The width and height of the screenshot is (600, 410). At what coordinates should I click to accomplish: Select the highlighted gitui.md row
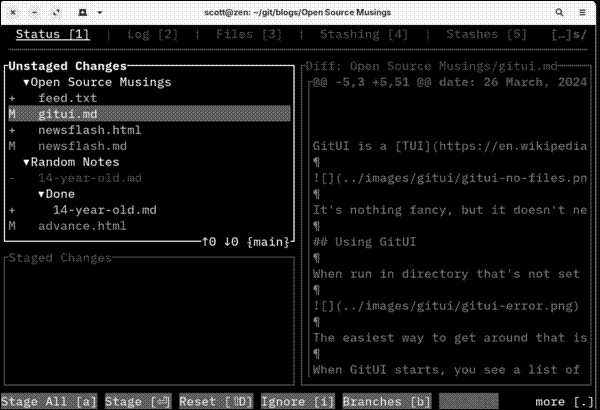coord(149,114)
